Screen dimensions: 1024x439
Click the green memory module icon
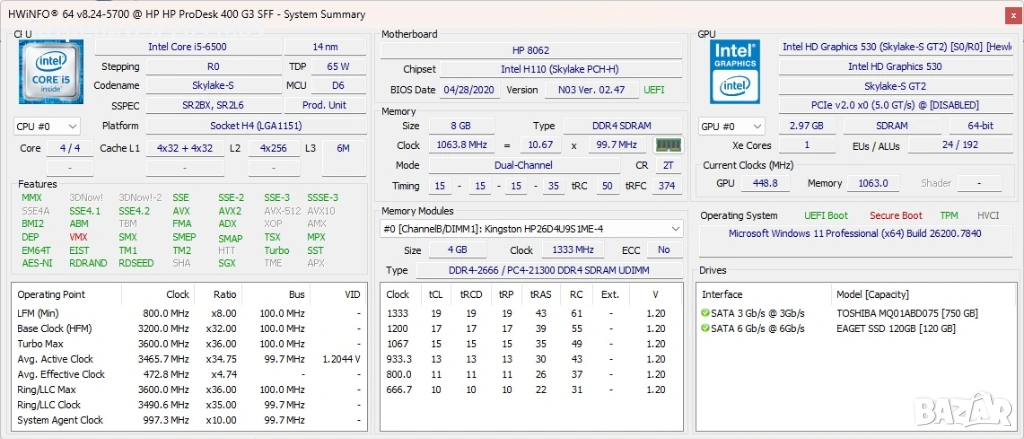pyautogui.click(x=669, y=145)
